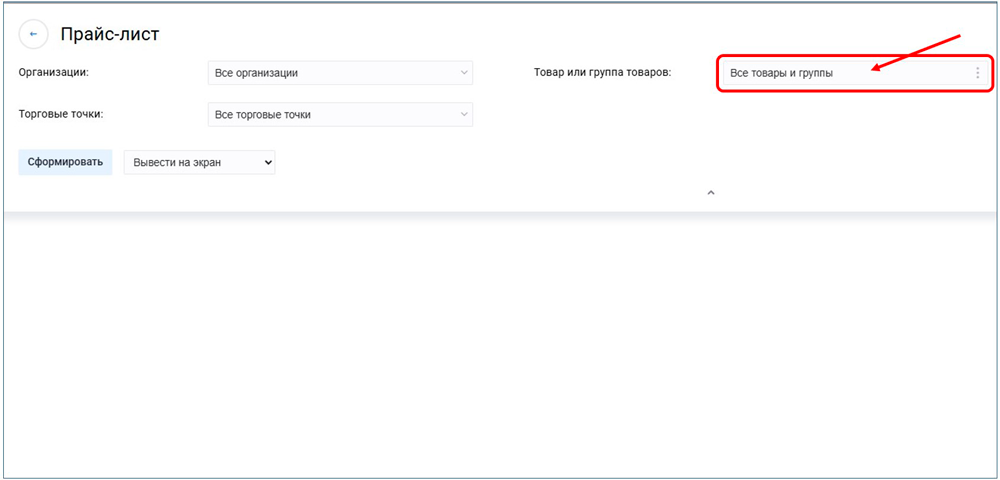Click the red arrow annotation pointing at field
Viewport: 1000px width, 480px height.
point(915,53)
